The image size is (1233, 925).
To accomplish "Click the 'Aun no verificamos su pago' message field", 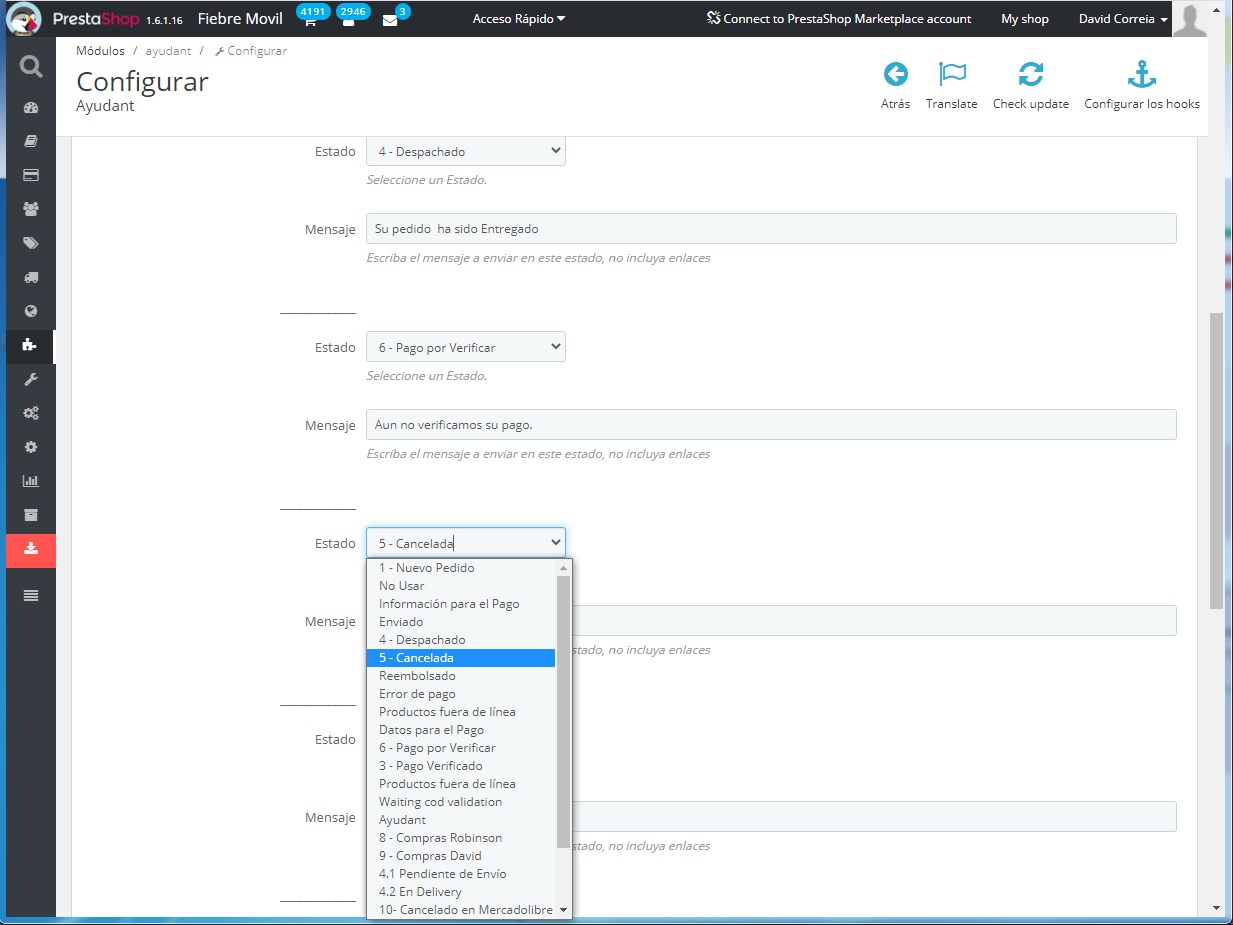I will point(770,425).
